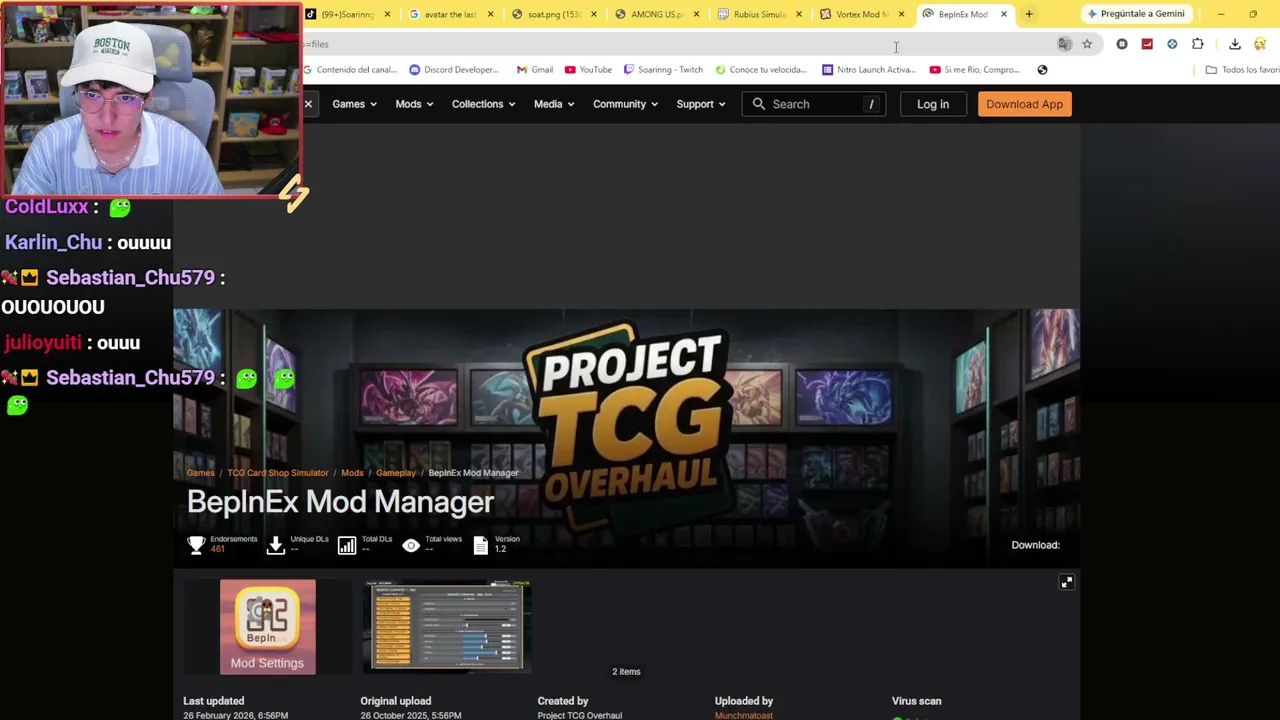Click the Pregúntale a Gemini button
Screen dimensions: 1280x720
(x=1136, y=14)
